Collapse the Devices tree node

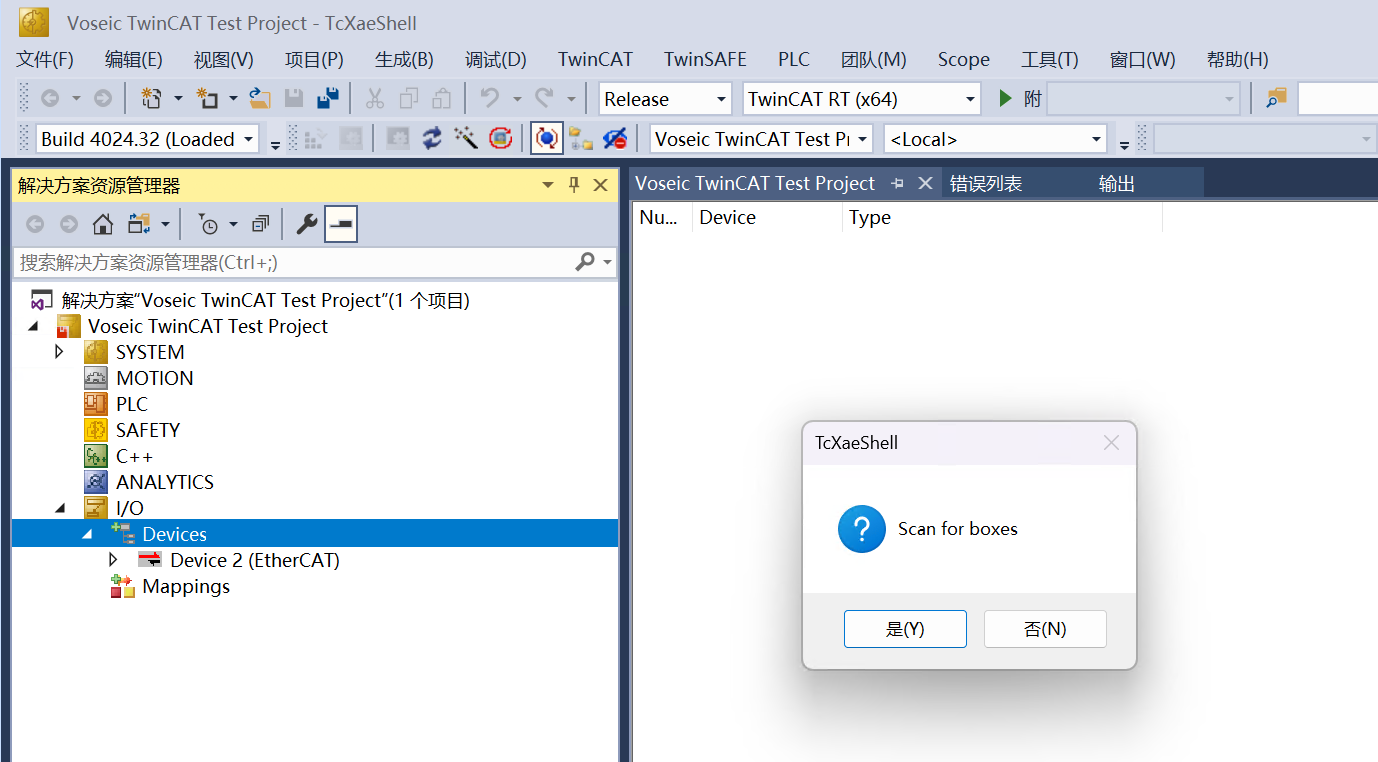[87, 534]
